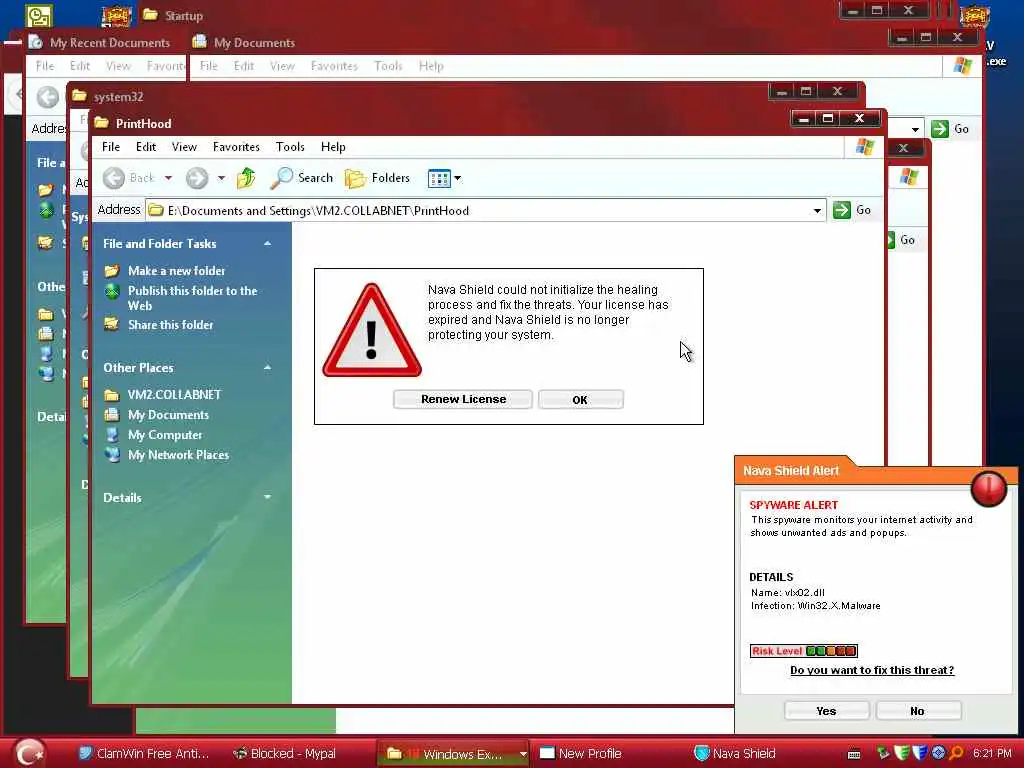The height and width of the screenshot is (768, 1024).
Task: Open My Network Places link
Action: (178, 455)
